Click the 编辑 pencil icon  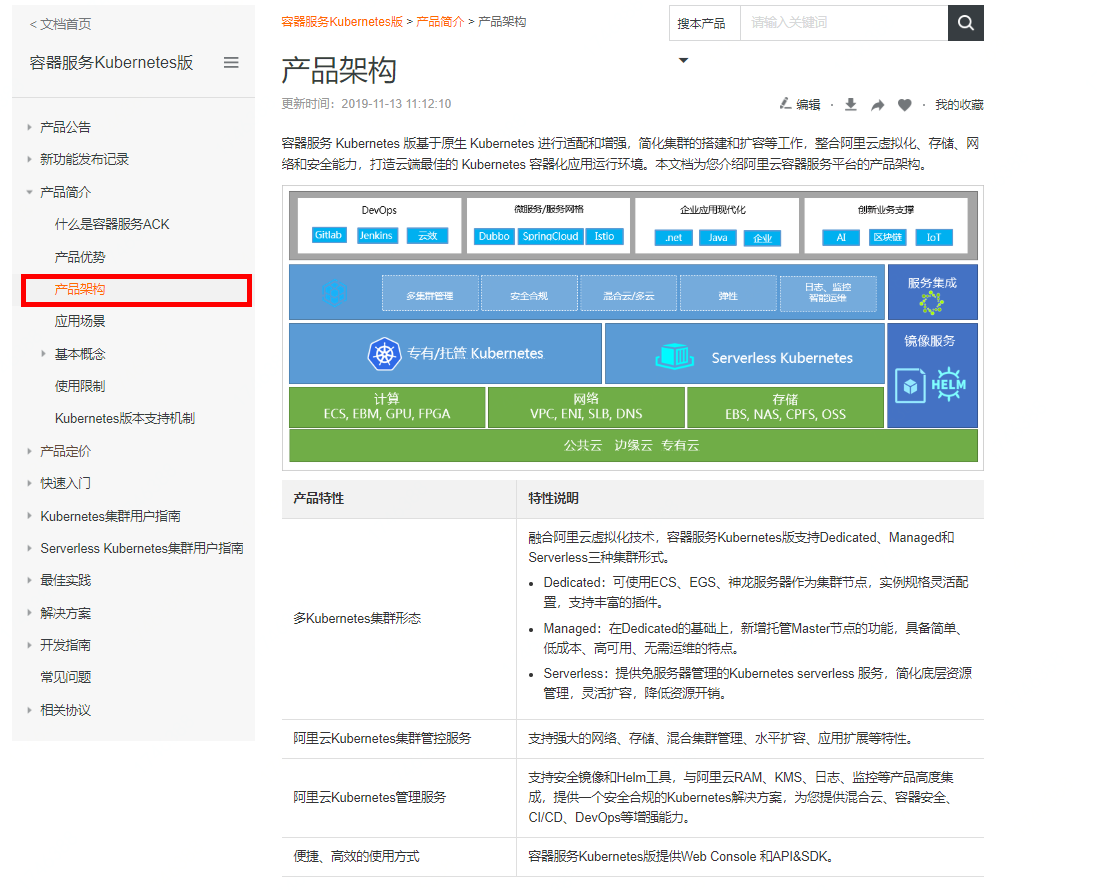point(786,104)
